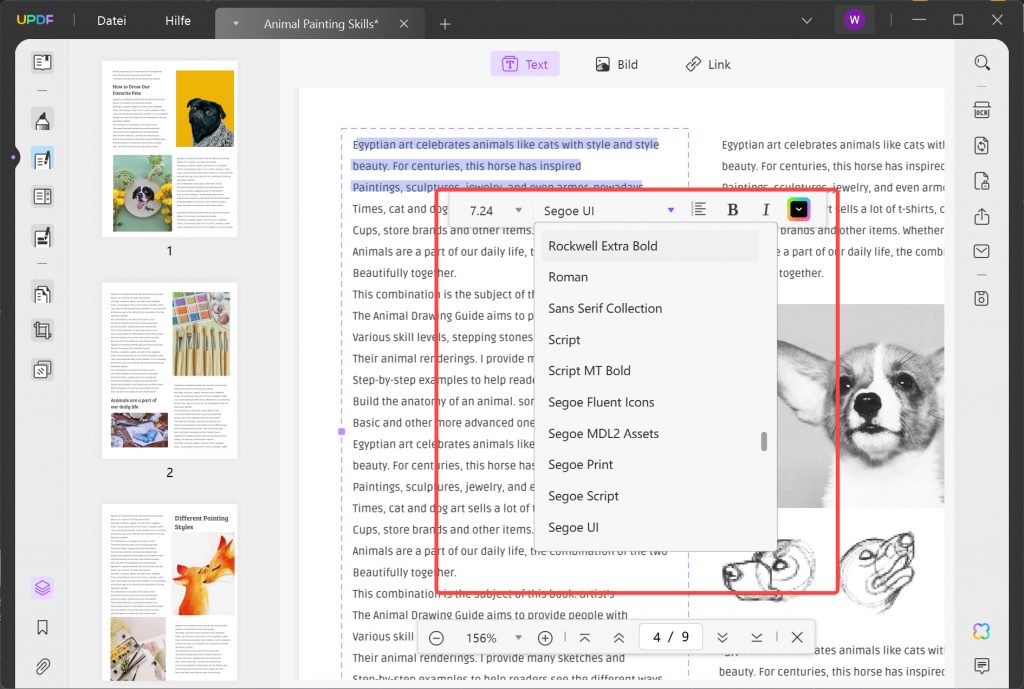
Task: Click the Save as other disk icon
Action: pyautogui.click(x=982, y=298)
